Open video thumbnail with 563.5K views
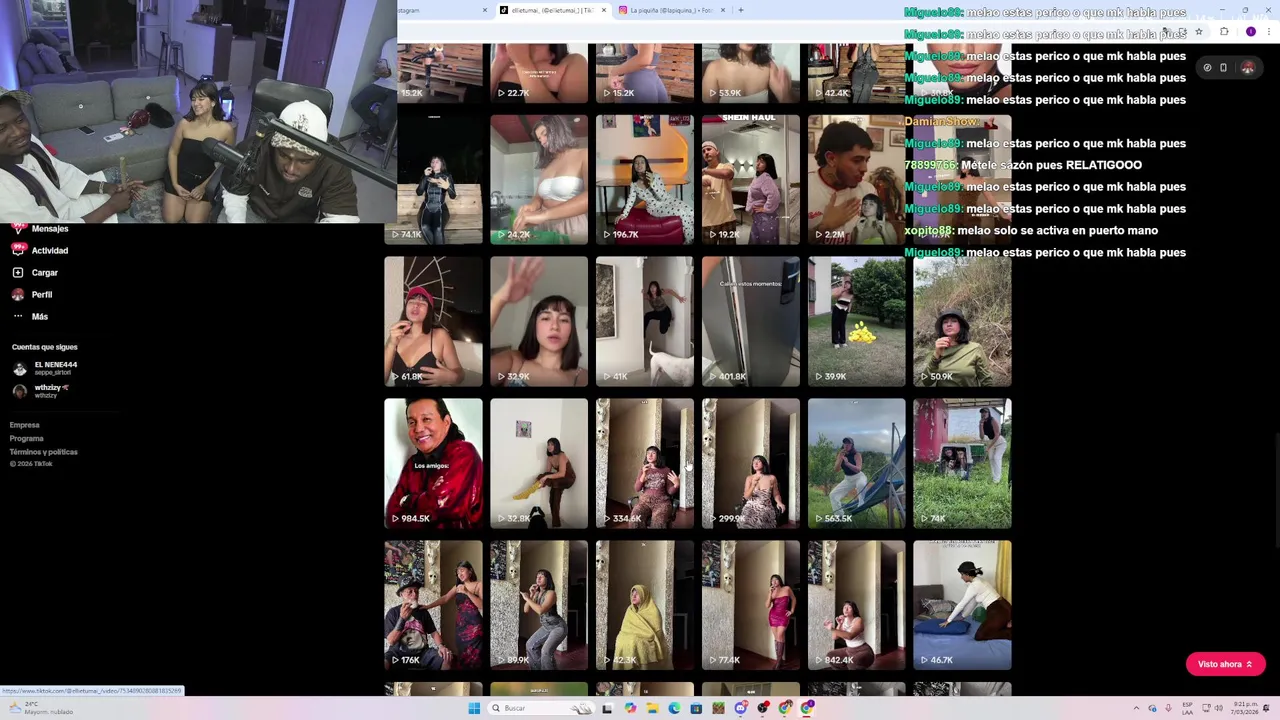Screen dimensions: 1280x720 pos(857,463)
